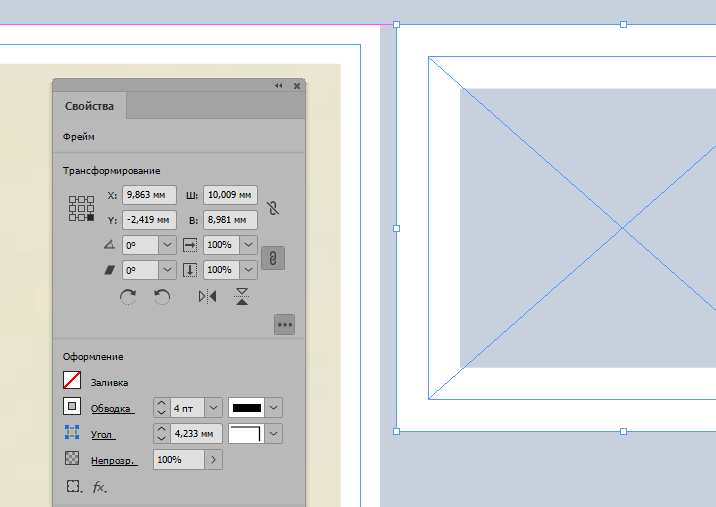Viewport: 716px width, 507px height.
Task: Open the Непрозр. opacity link
Action: pos(114,460)
